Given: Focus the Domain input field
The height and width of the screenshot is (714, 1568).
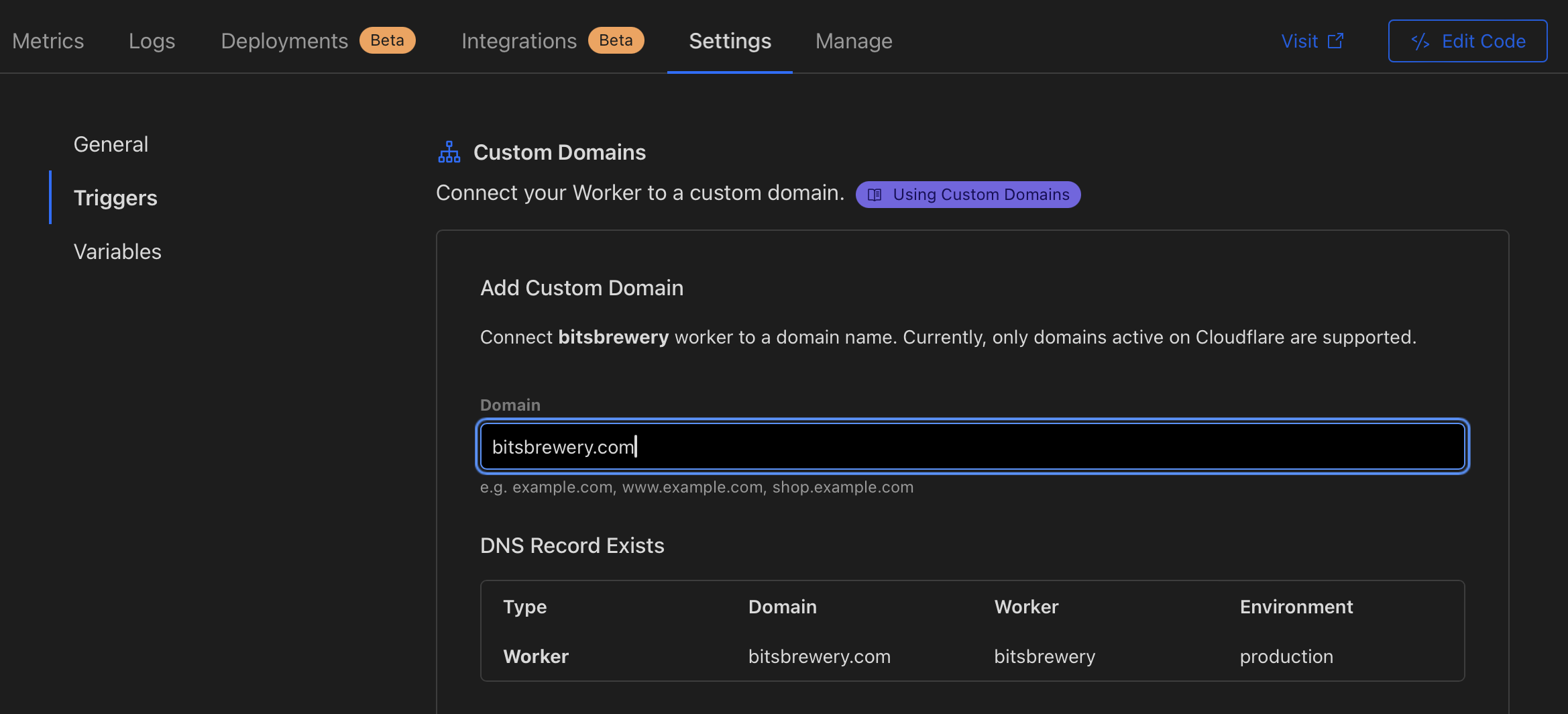Looking at the screenshot, I should pos(972,446).
